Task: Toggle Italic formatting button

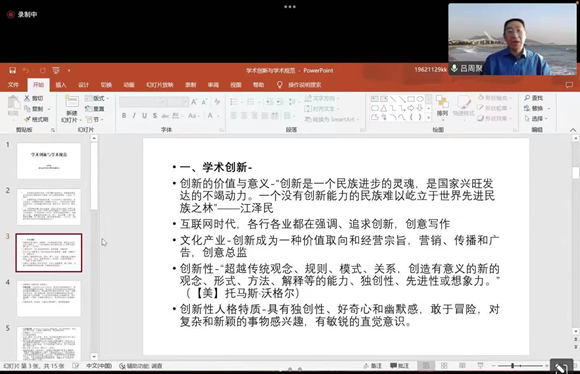Action: pos(134,116)
